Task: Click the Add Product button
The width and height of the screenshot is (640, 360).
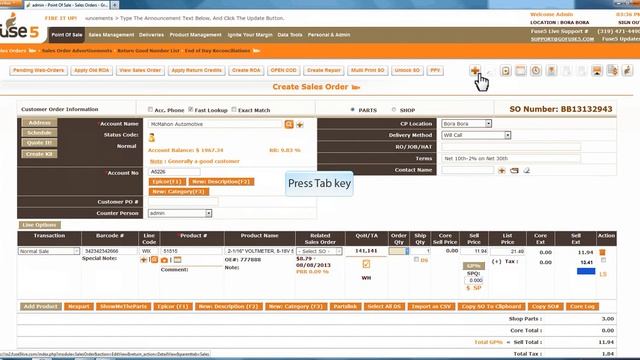Action: (x=40, y=307)
